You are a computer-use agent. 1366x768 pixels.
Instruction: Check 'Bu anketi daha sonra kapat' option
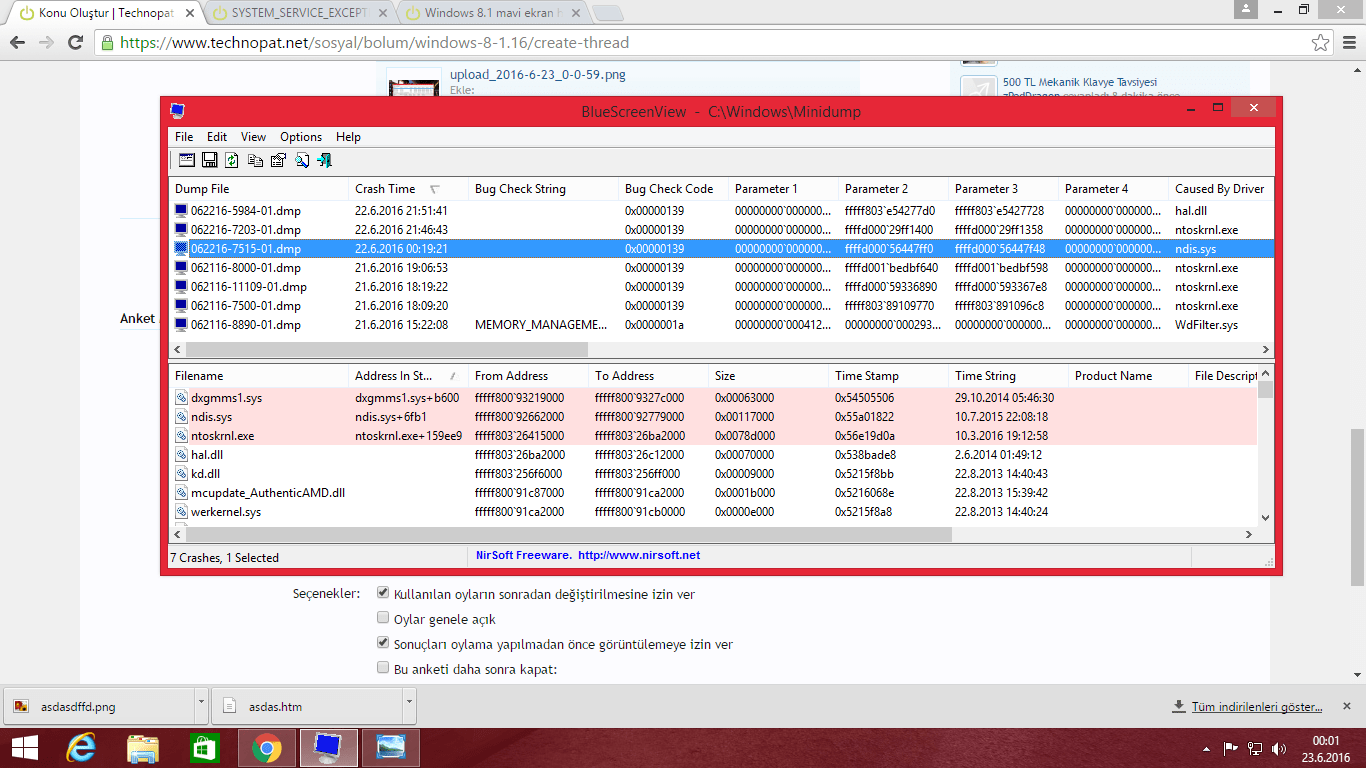pos(383,667)
